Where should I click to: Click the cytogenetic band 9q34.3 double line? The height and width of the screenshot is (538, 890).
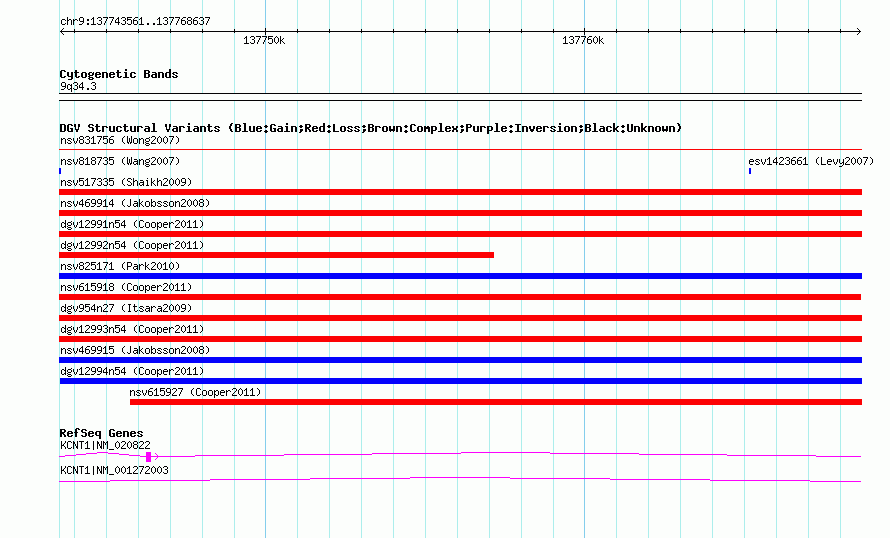pos(460,97)
